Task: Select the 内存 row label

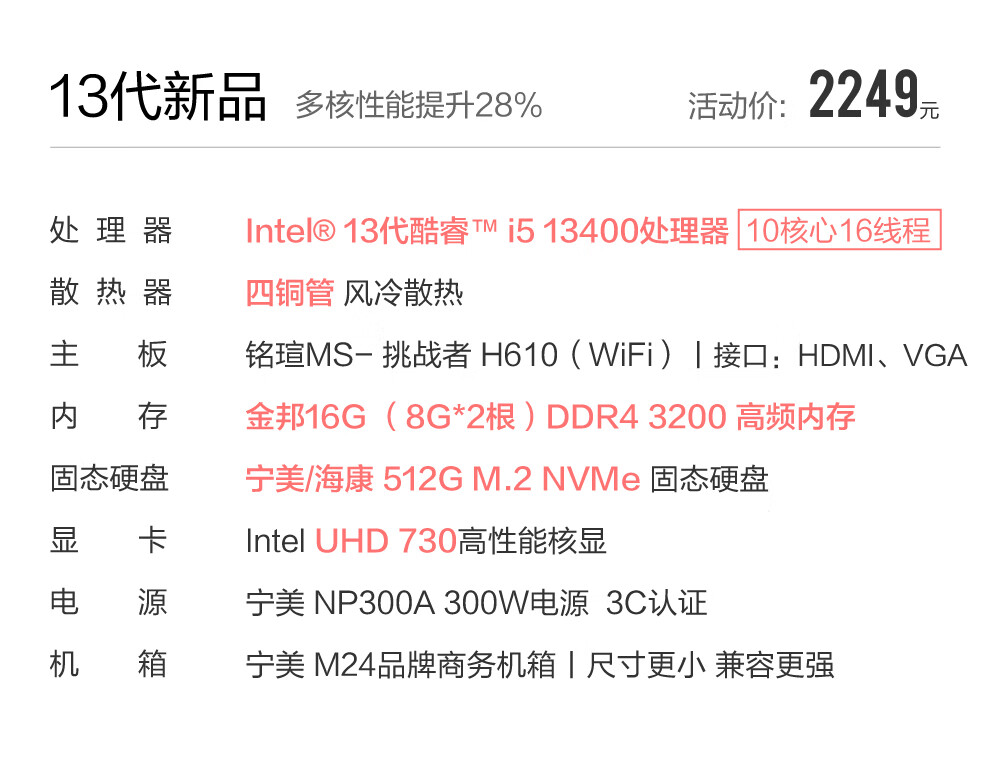Action: click(x=109, y=417)
